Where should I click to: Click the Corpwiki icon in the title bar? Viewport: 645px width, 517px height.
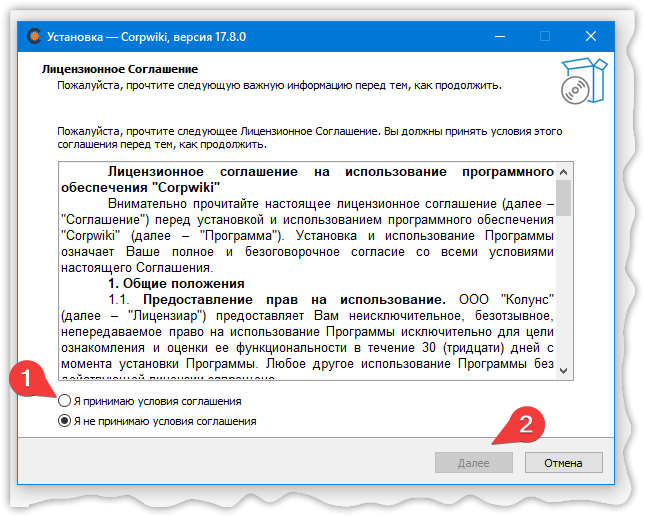[34, 36]
